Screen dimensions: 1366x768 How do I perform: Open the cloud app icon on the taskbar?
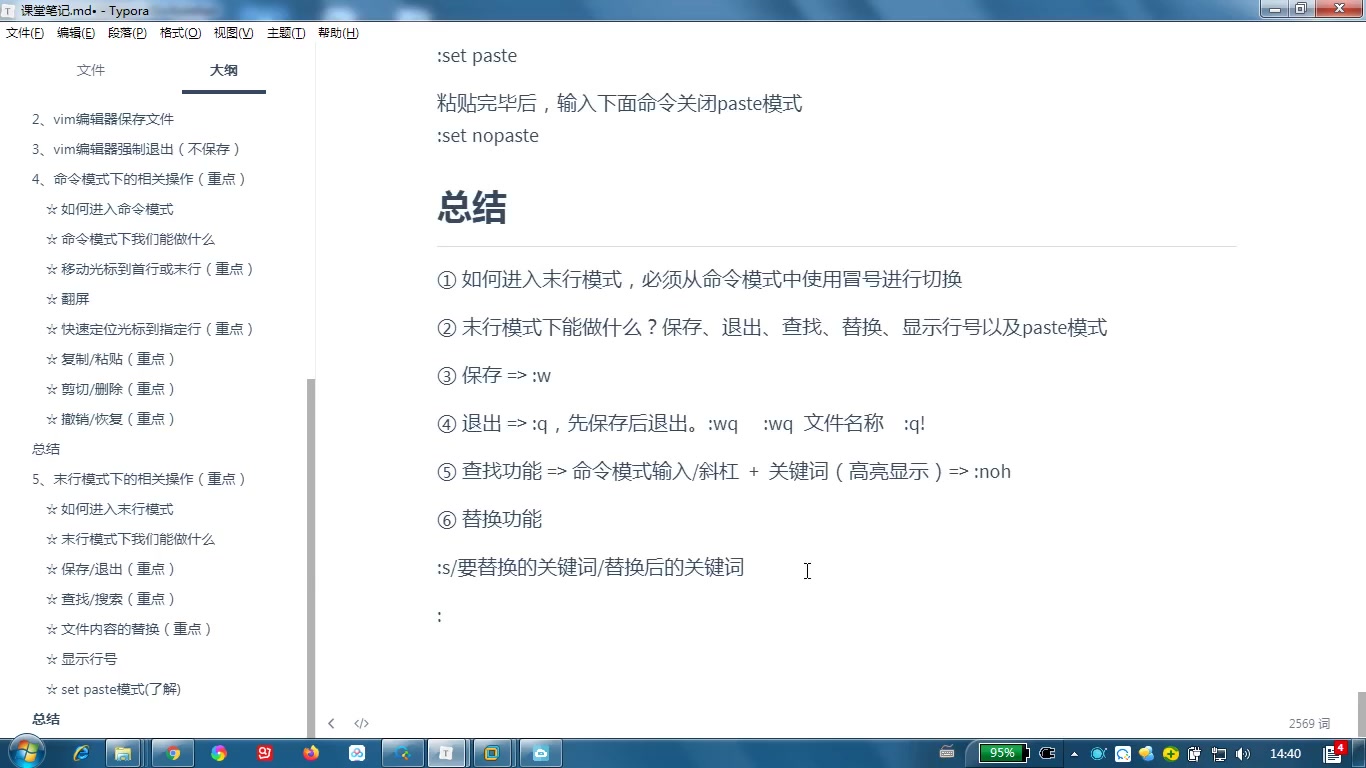point(541,753)
